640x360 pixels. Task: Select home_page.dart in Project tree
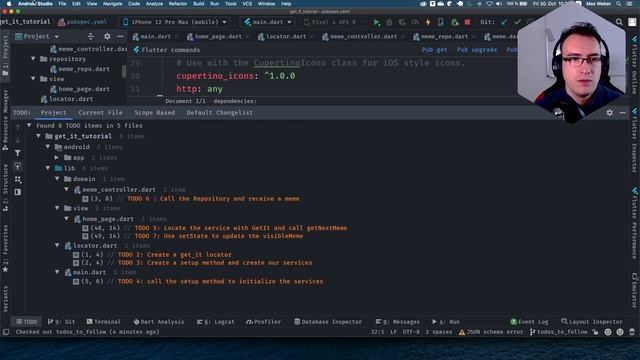coord(84,89)
